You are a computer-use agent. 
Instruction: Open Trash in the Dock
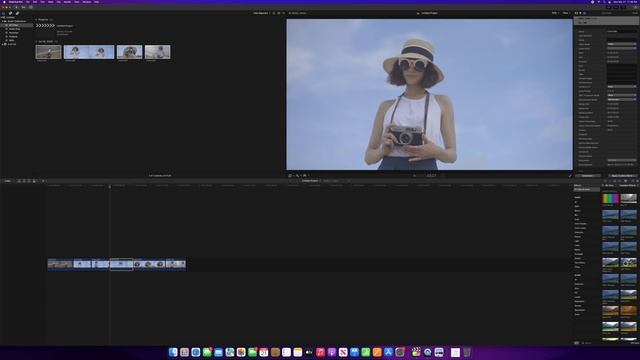pyautogui.click(x=467, y=352)
